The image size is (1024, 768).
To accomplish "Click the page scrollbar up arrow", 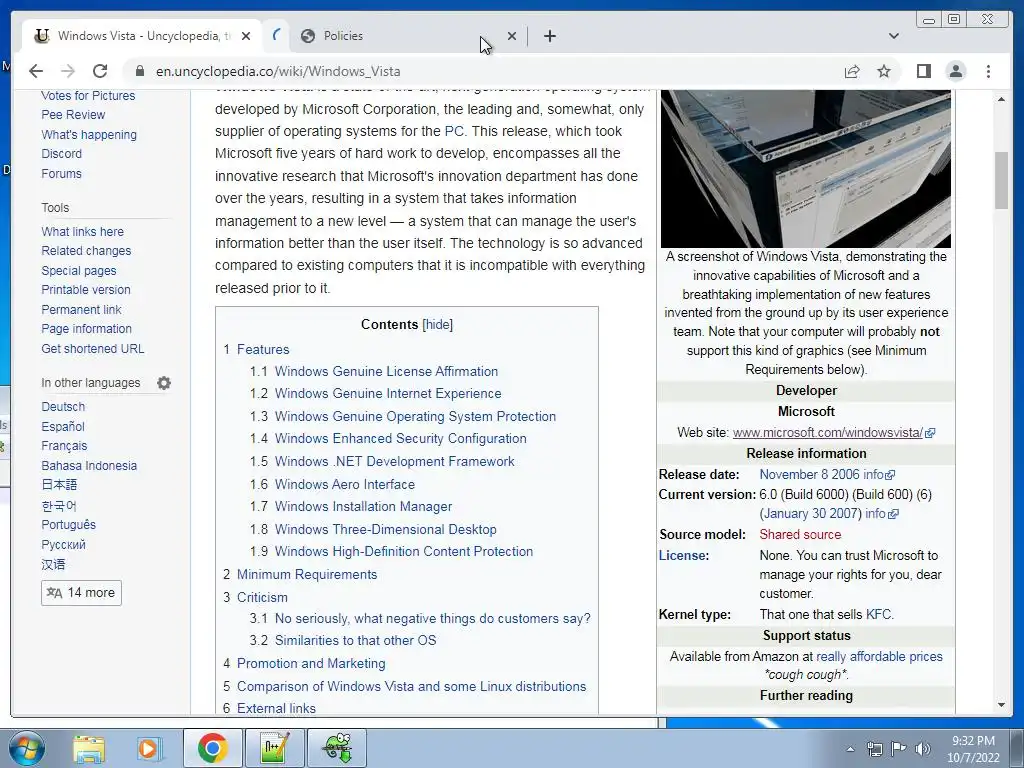I will coord(1002,99).
